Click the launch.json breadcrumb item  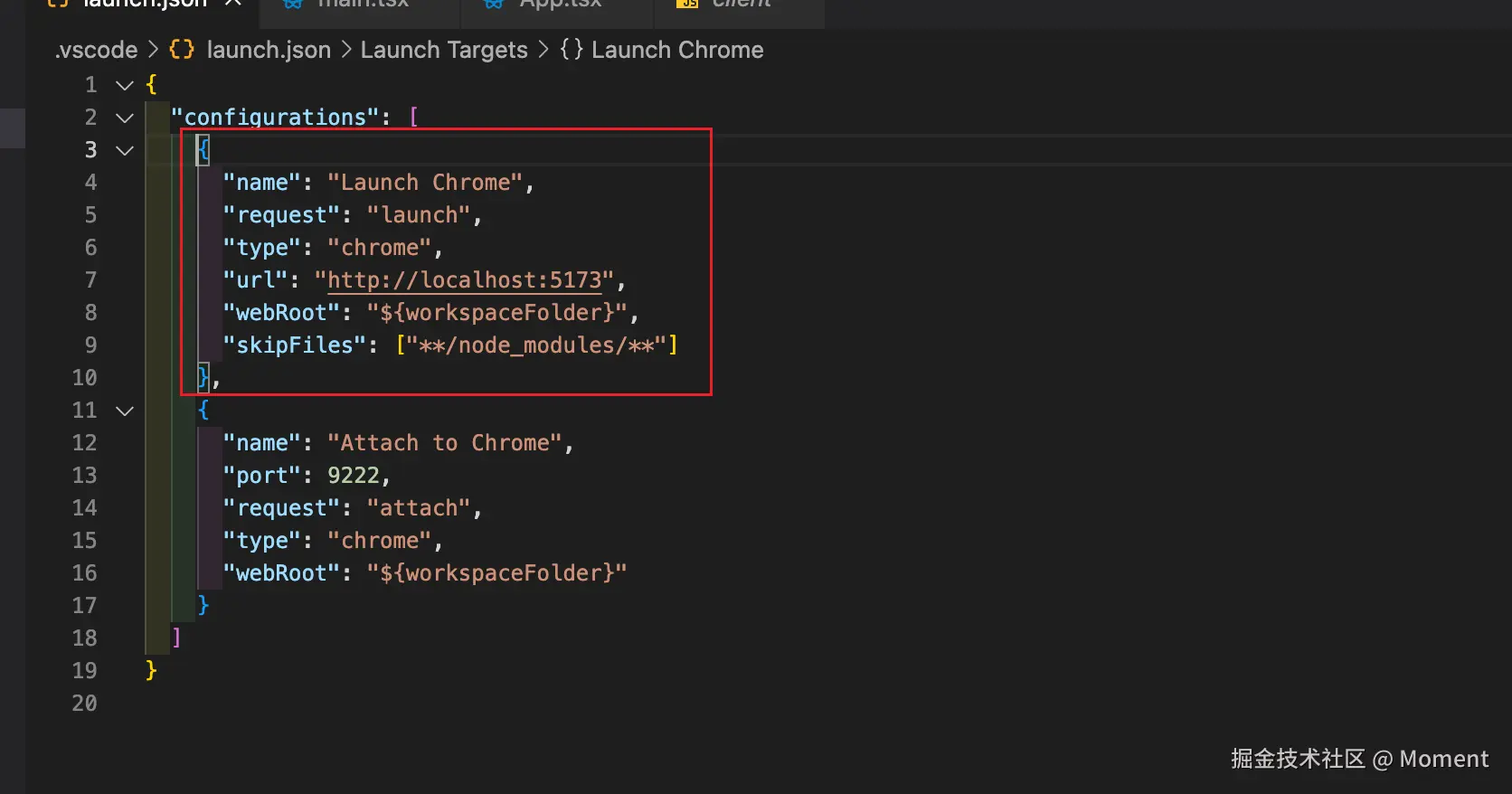point(269,50)
